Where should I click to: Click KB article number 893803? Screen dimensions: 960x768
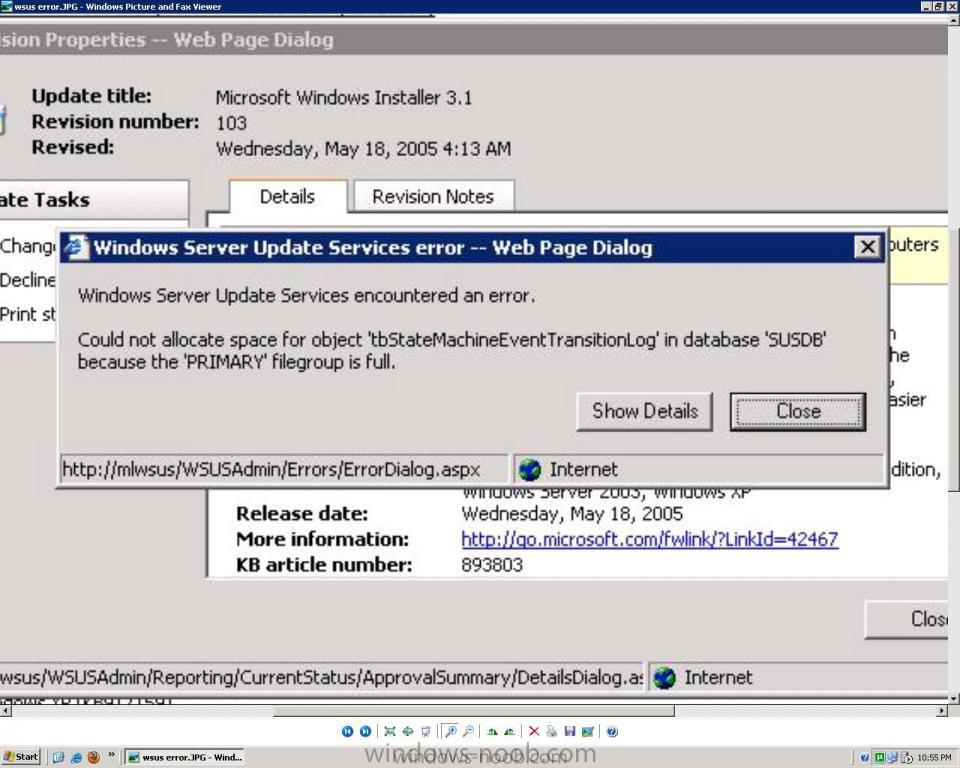(x=492, y=565)
